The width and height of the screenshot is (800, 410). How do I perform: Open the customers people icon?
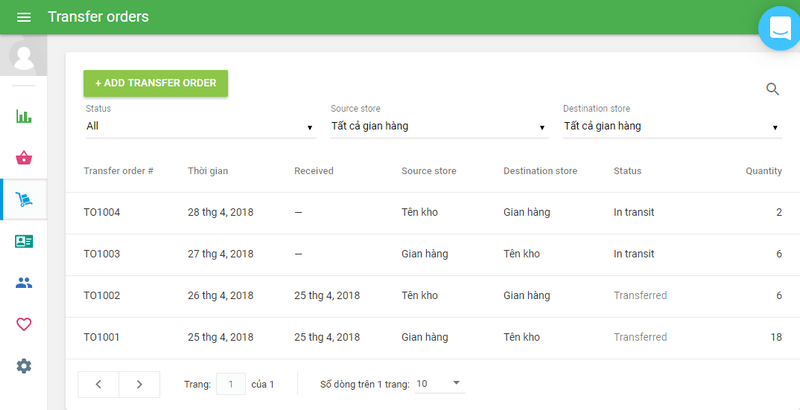(x=24, y=283)
